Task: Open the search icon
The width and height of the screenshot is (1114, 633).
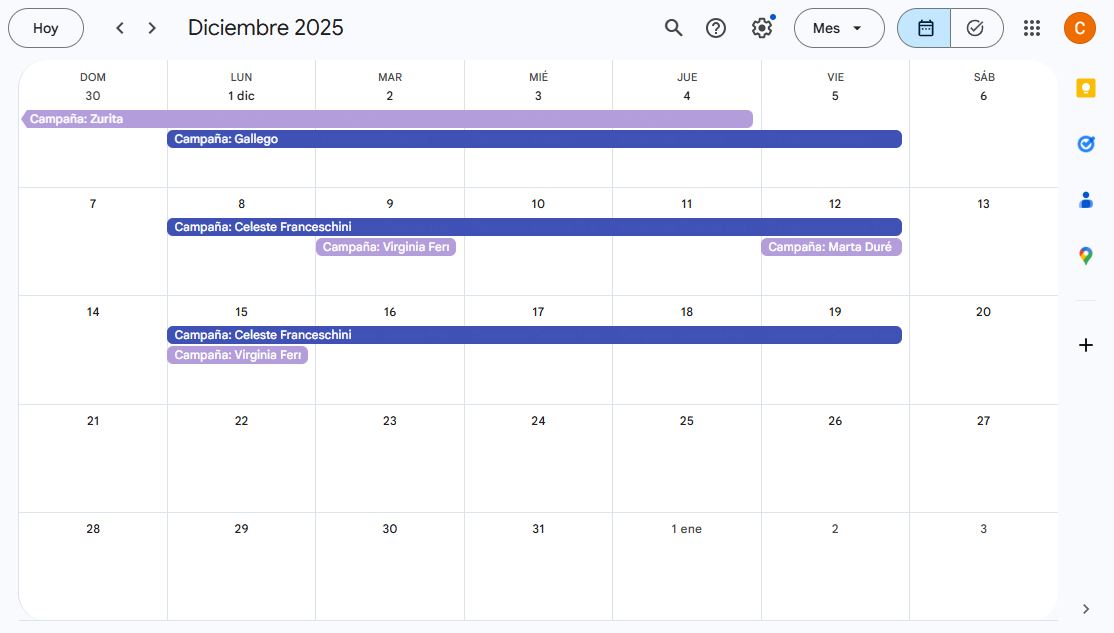Action: (673, 28)
